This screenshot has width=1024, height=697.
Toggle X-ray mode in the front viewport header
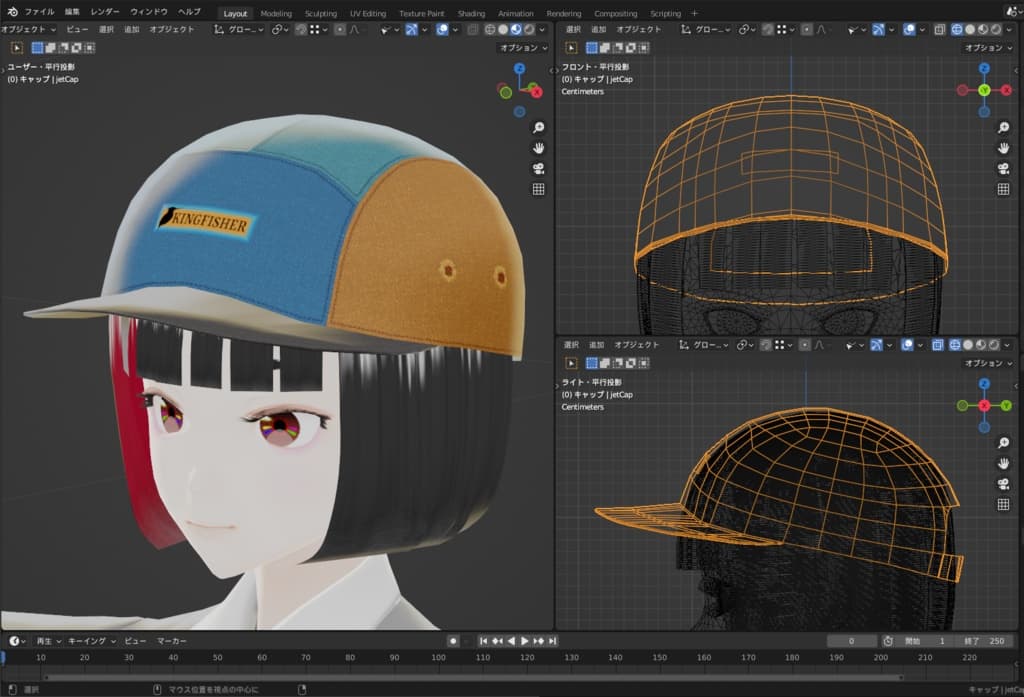(938, 29)
